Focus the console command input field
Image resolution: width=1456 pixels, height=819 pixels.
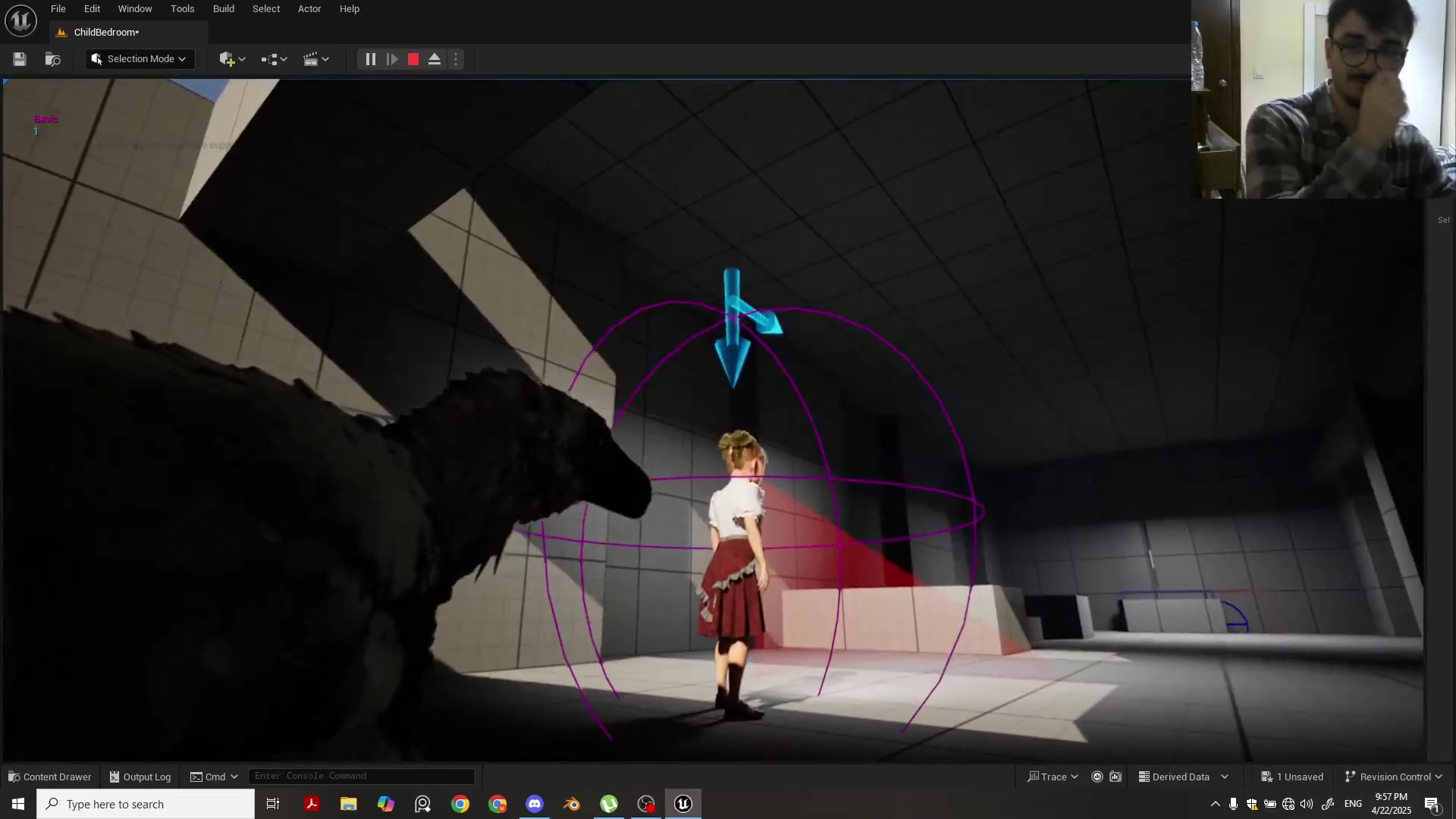361,776
